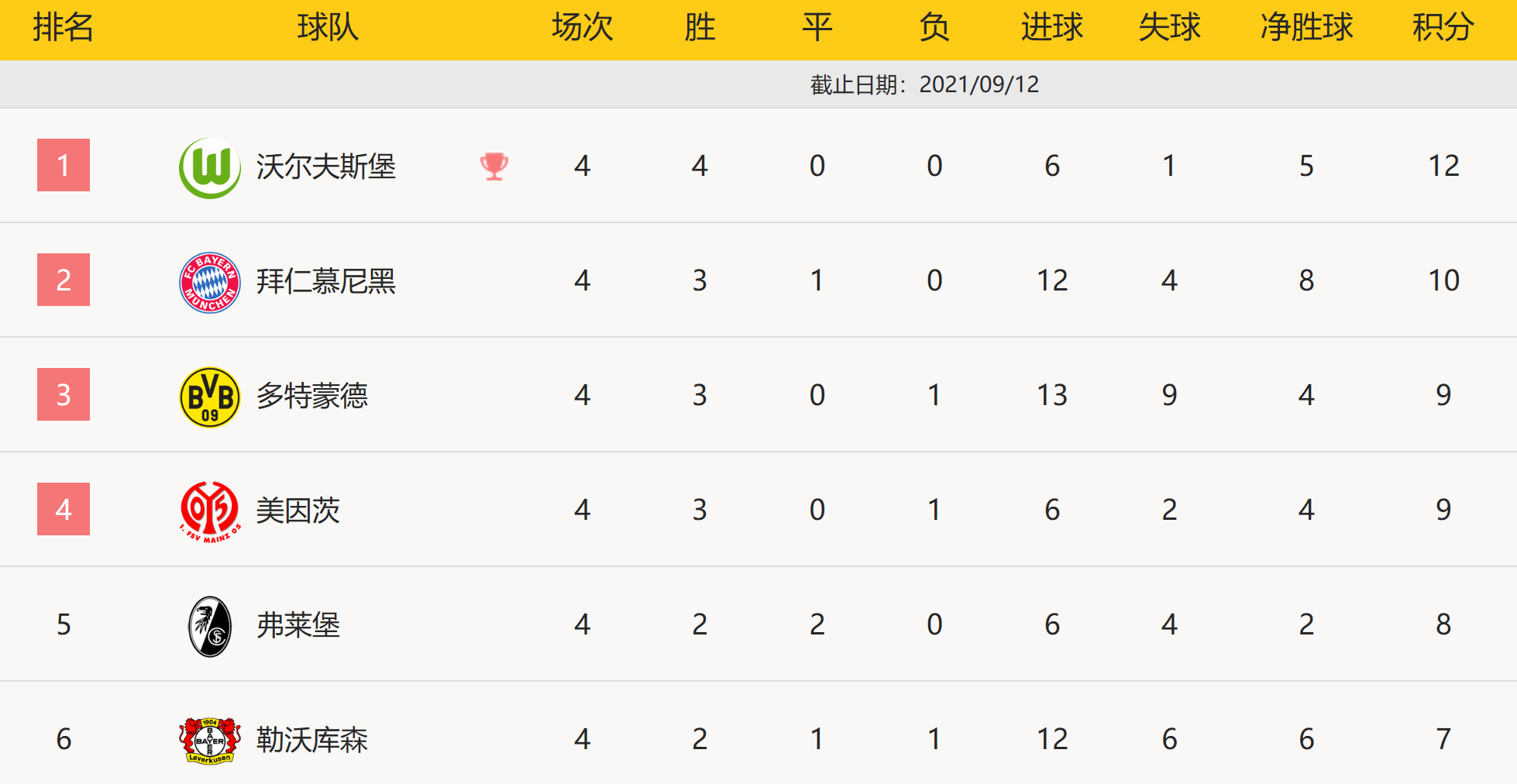The height and width of the screenshot is (784, 1517).
Task: Click the Bayern München crest
Action: point(209,282)
